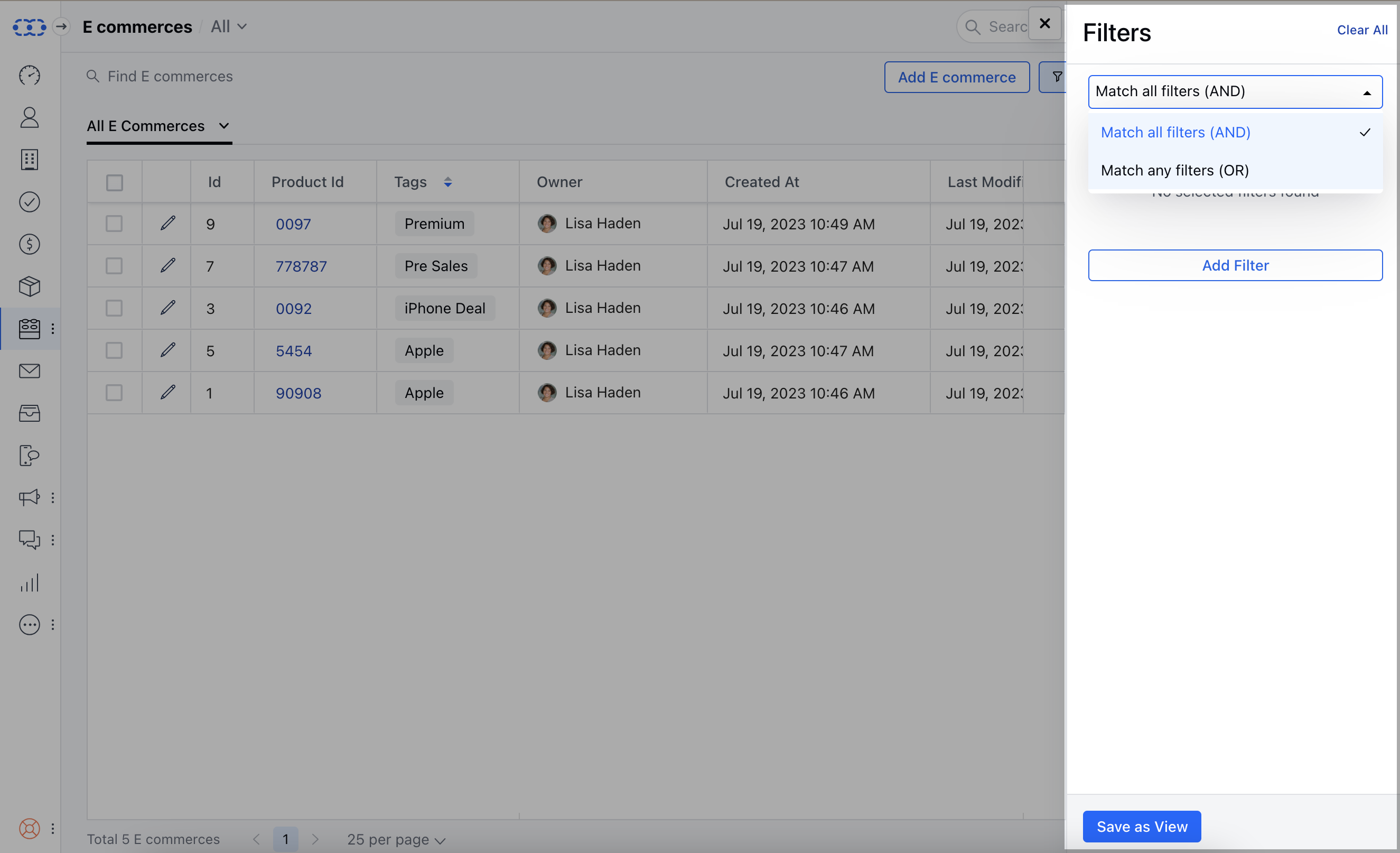Open the campaigns megaphone icon in sidebar
Image resolution: width=1400 pixels, height=853 pixels.
30,497
